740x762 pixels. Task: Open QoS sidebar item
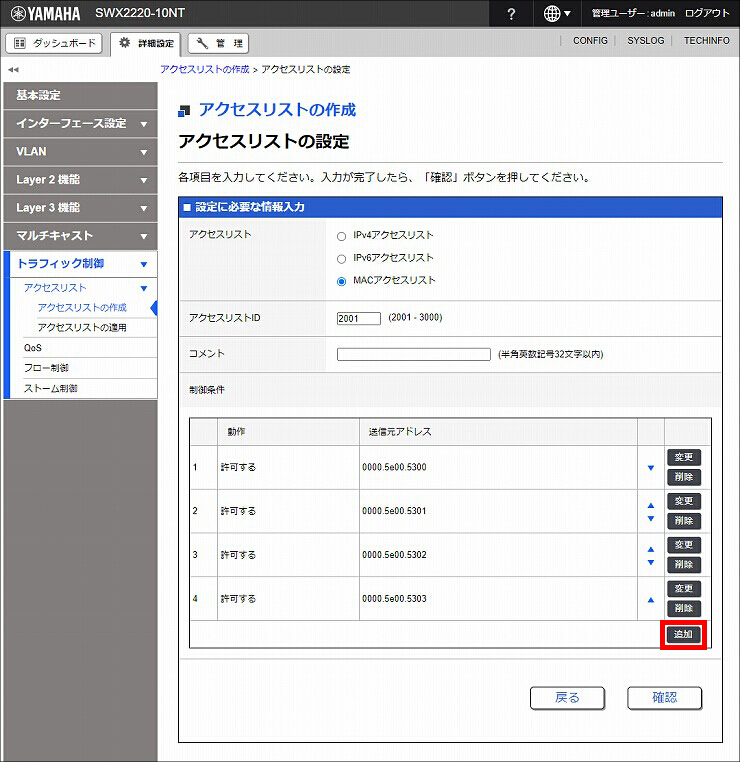pos(33,348)
